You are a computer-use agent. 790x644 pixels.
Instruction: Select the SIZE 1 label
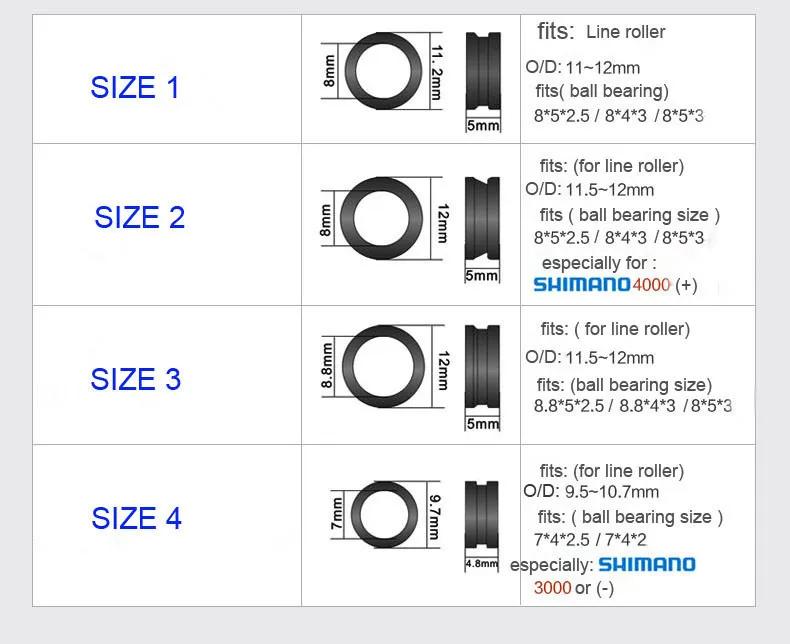click(x=135, y=88)
